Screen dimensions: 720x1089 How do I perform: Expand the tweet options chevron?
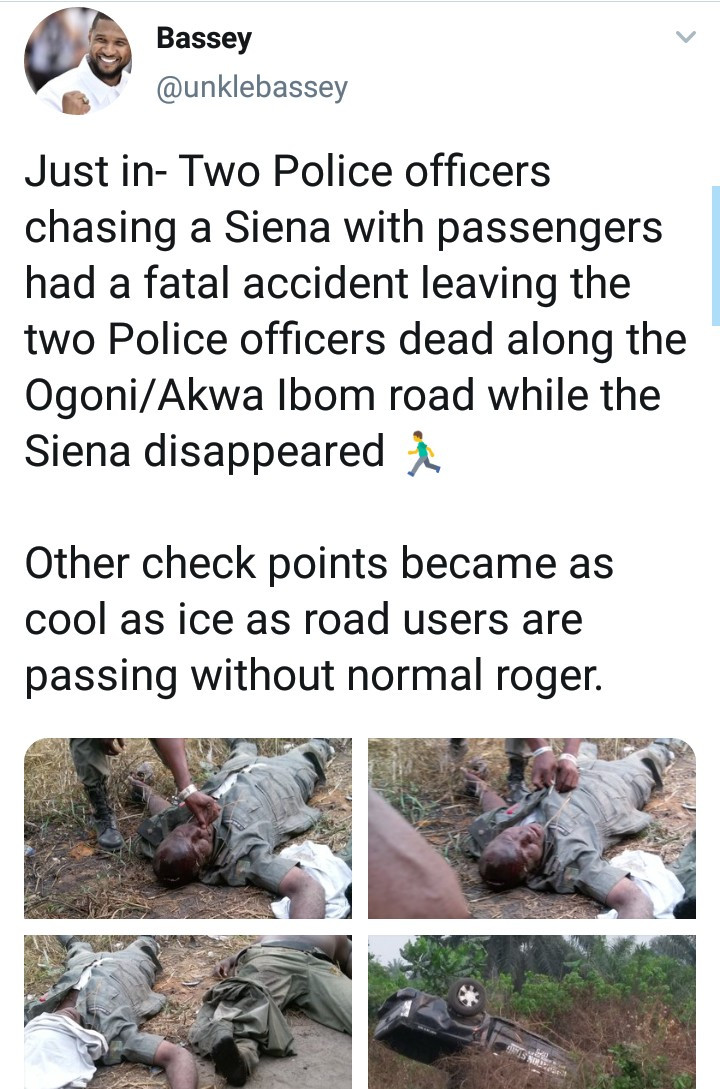click(x=685, y=37)
